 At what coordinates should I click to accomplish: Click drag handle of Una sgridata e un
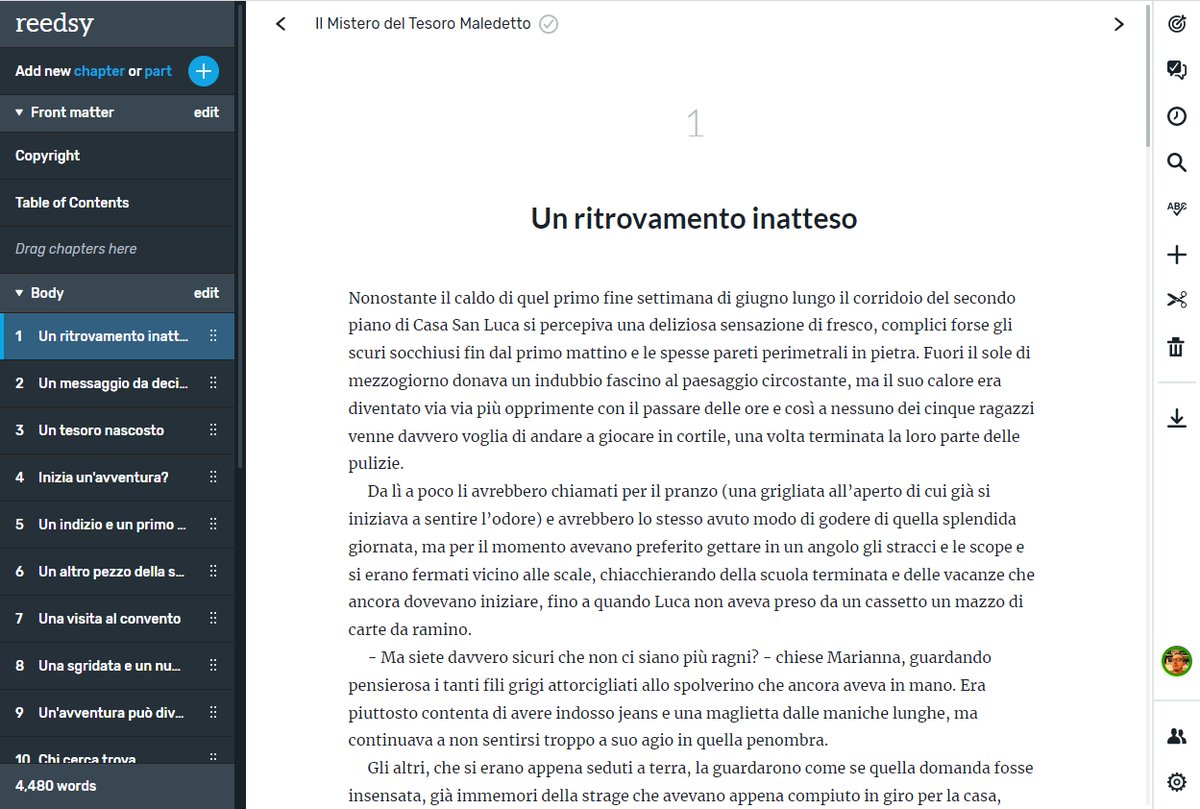pyautogui.click(x=213, y=665)
